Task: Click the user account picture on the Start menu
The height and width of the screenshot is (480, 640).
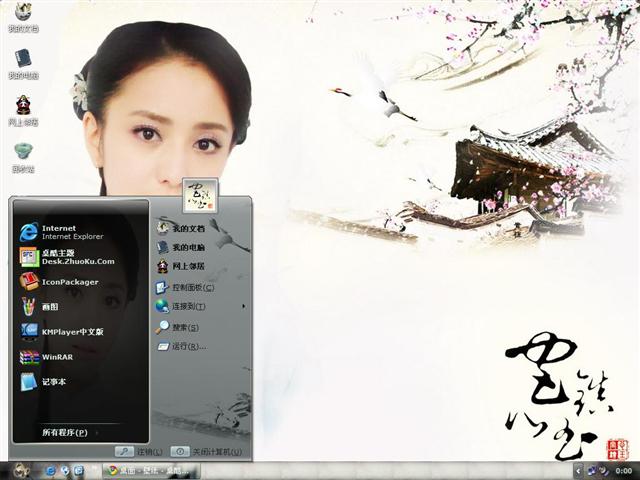Action: click(x=200, y=195)
